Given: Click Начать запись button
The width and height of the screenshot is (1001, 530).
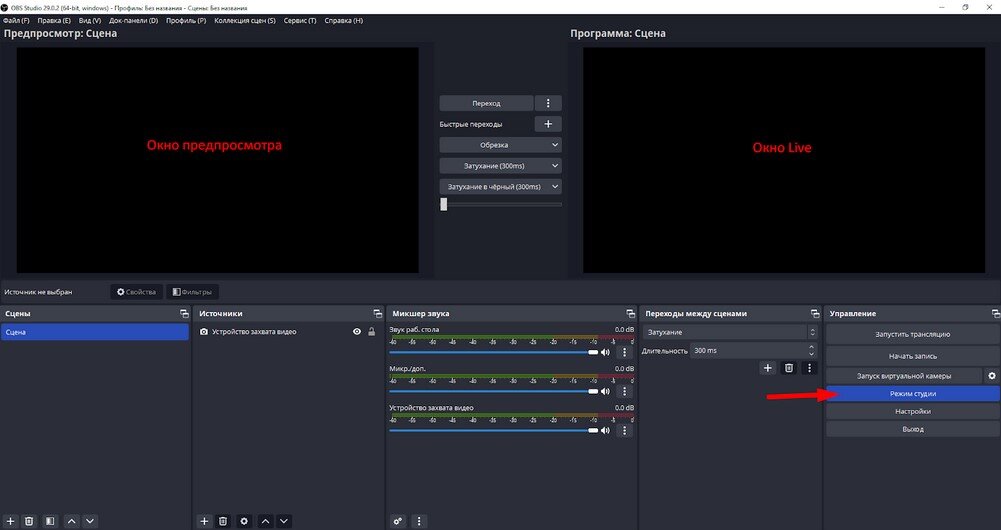Looking at the screenshot, I should [x=913, y=356].
